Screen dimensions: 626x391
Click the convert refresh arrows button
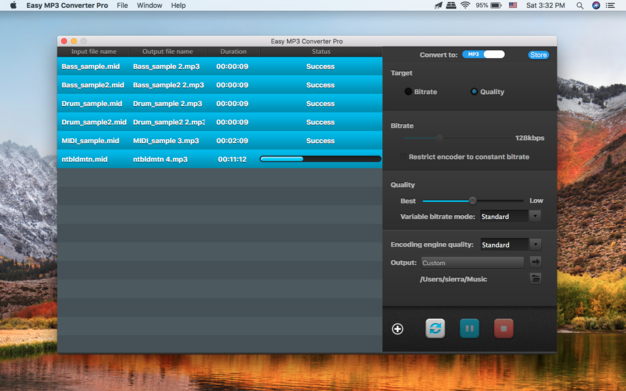435,329
